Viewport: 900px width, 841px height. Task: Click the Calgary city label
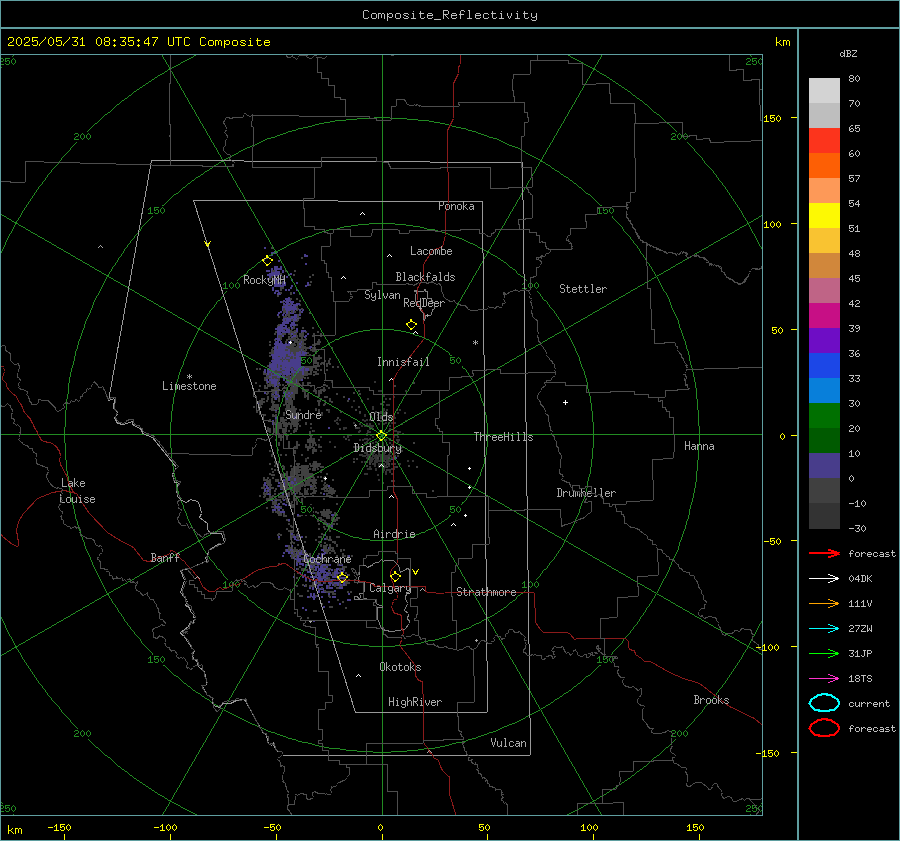tap(390, 588)
